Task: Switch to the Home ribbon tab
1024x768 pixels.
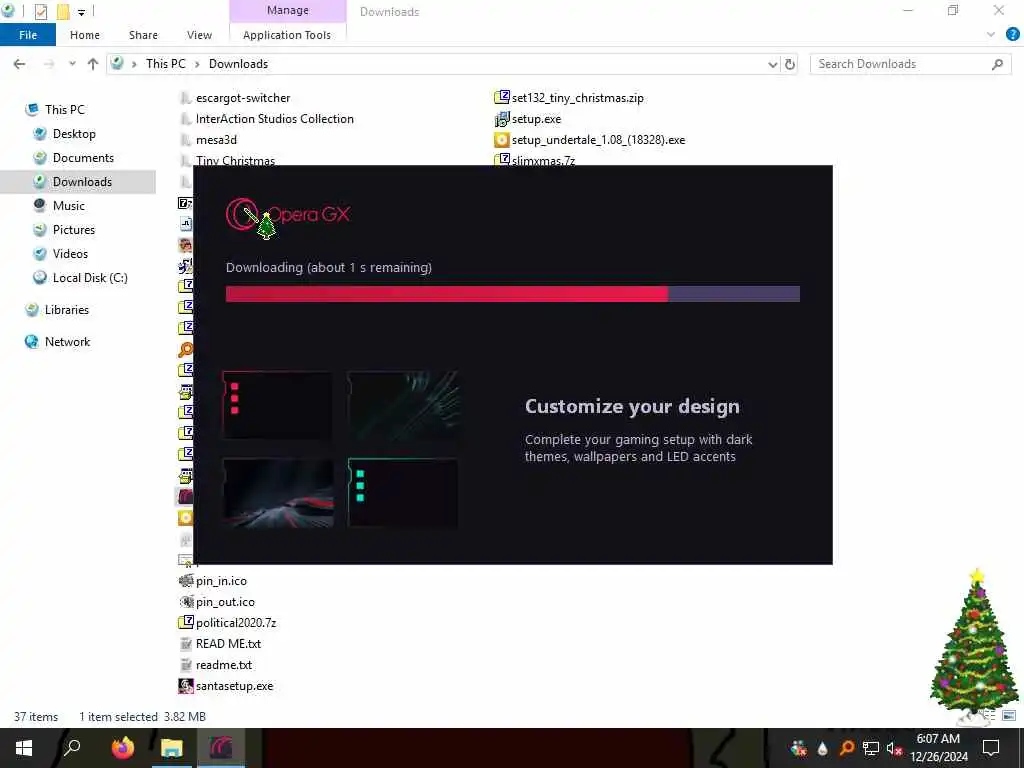Action: [85, 35]
